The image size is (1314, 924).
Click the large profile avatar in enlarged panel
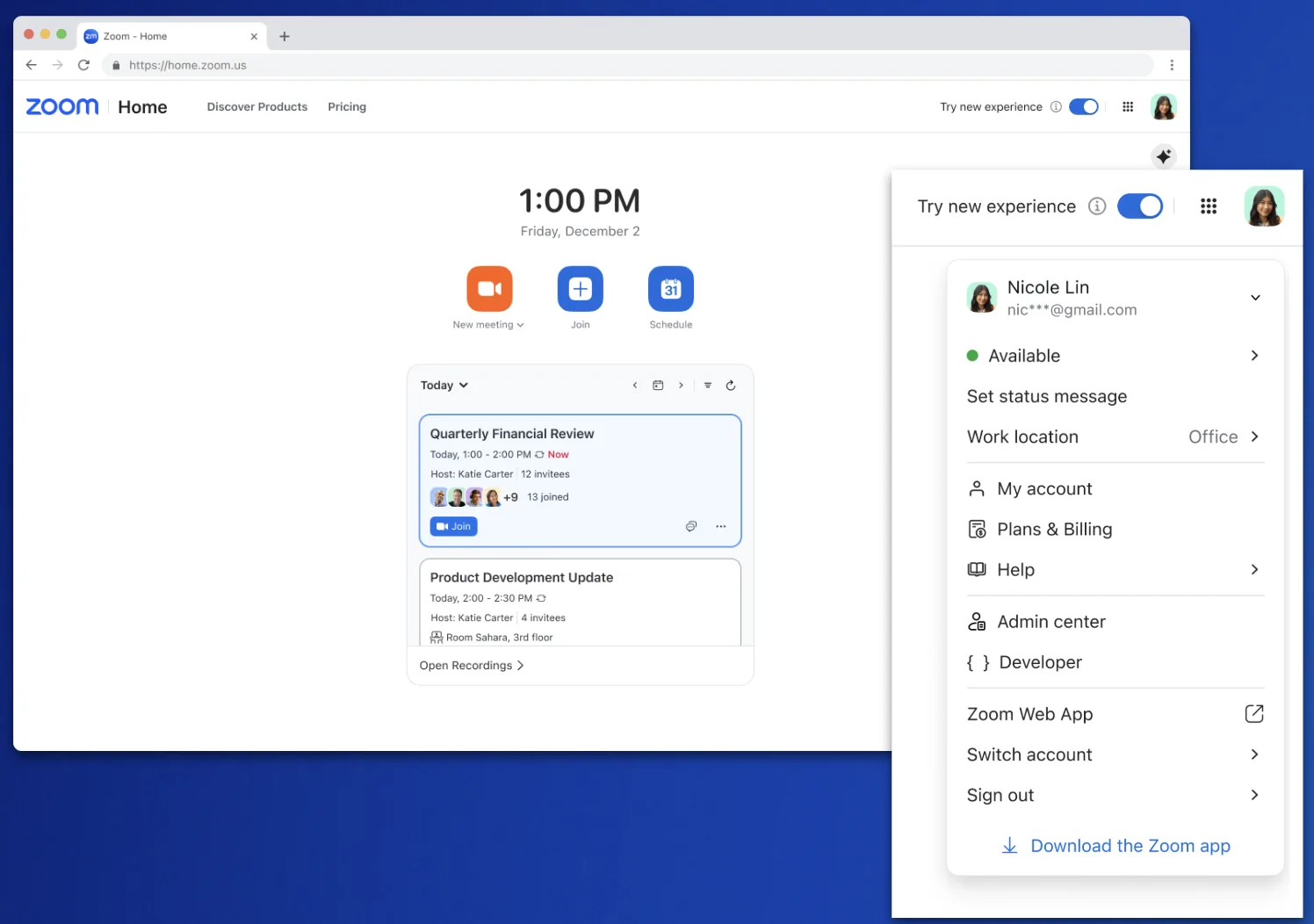point(1265,206)
